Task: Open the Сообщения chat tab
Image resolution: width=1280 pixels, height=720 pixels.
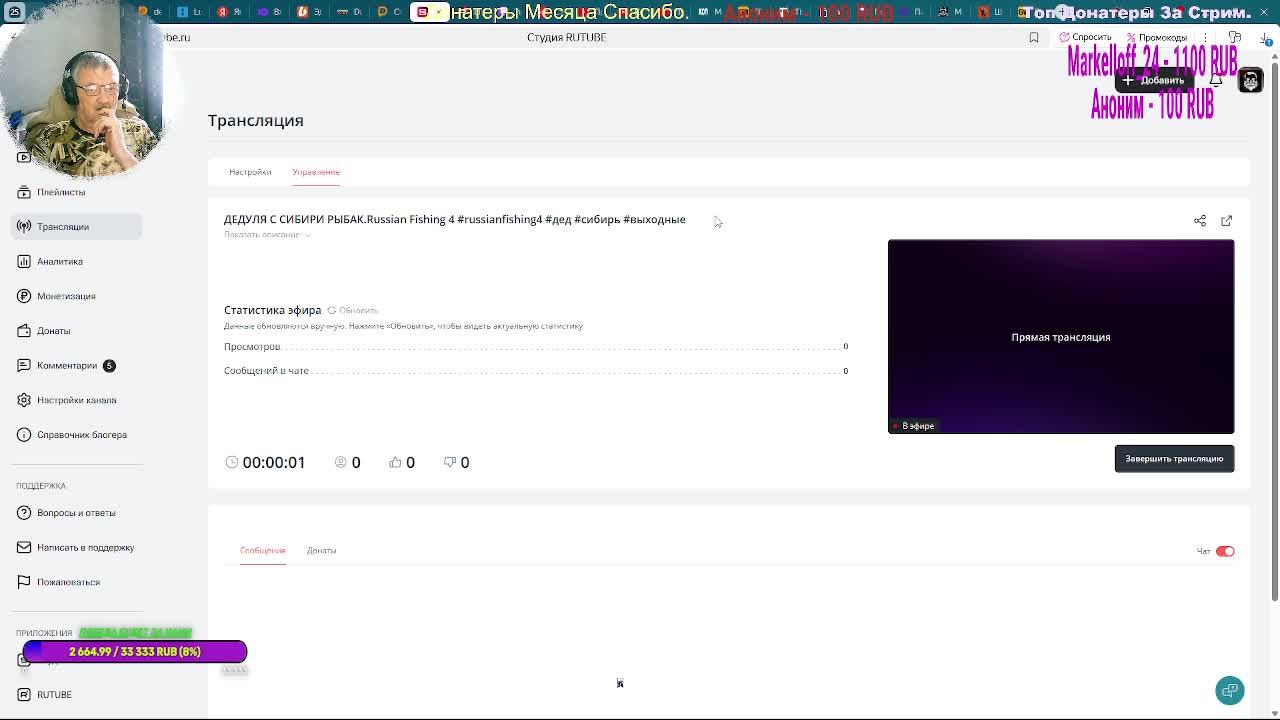Action: tap(263, 551)
